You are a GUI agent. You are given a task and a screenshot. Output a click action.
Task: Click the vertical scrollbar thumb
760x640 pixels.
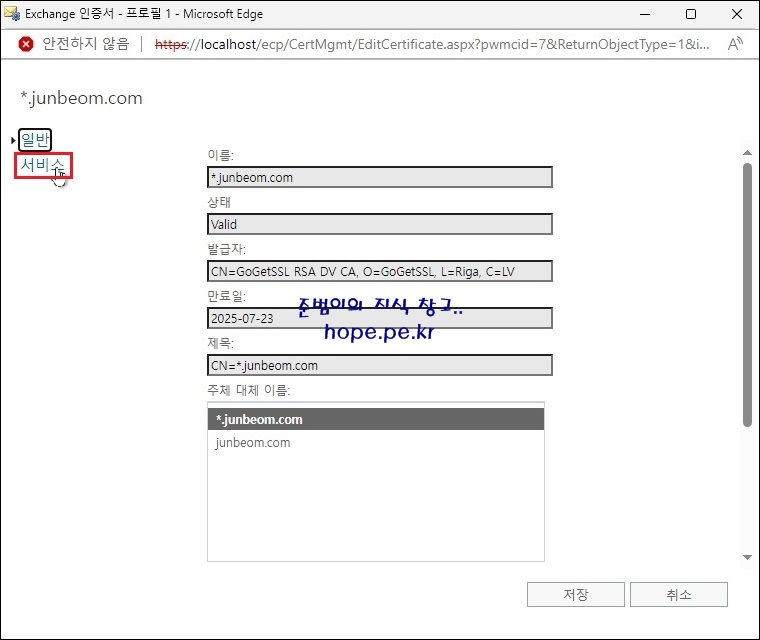tap(747, 295)
